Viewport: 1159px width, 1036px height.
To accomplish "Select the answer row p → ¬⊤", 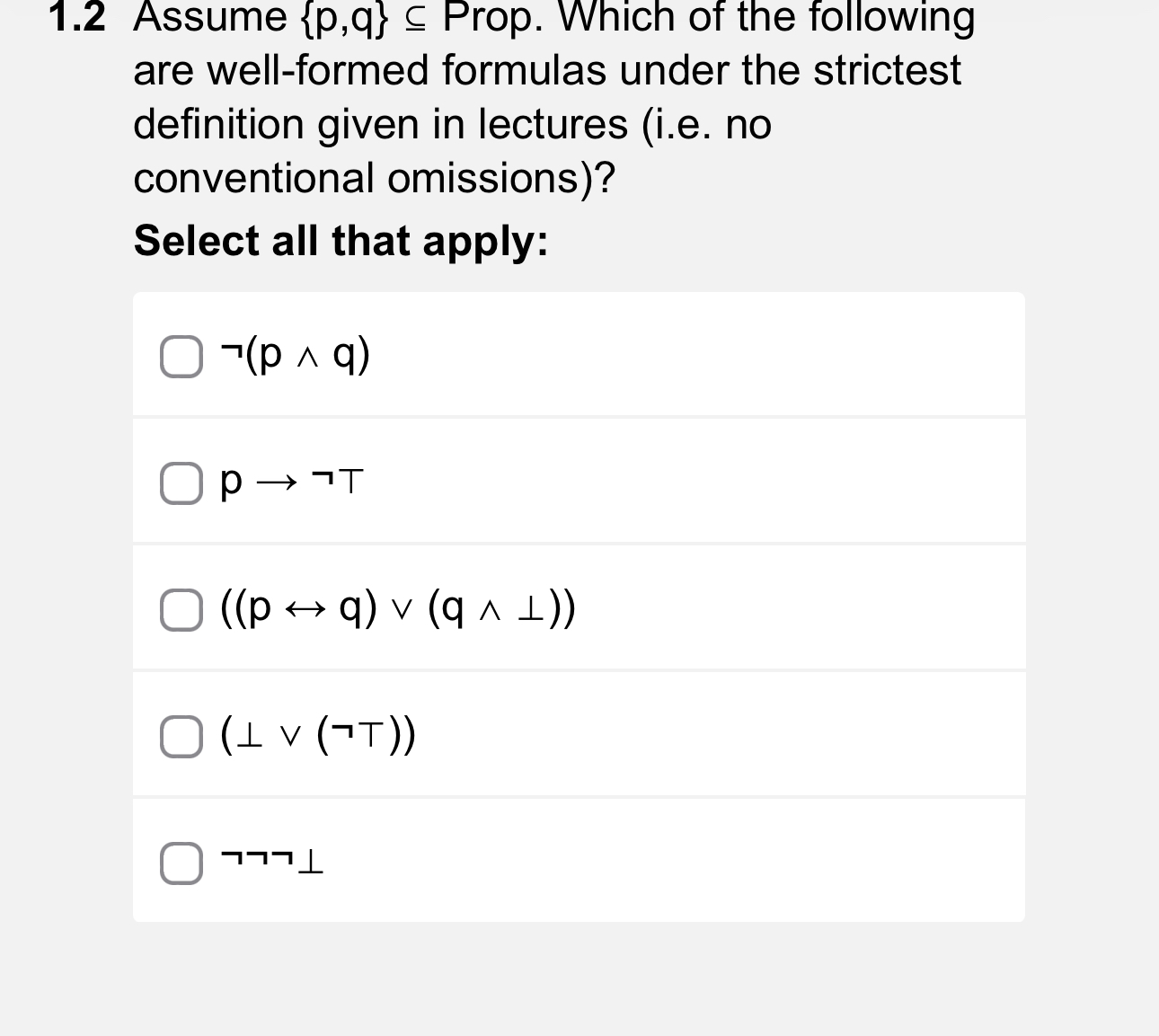I will [579, 481].
